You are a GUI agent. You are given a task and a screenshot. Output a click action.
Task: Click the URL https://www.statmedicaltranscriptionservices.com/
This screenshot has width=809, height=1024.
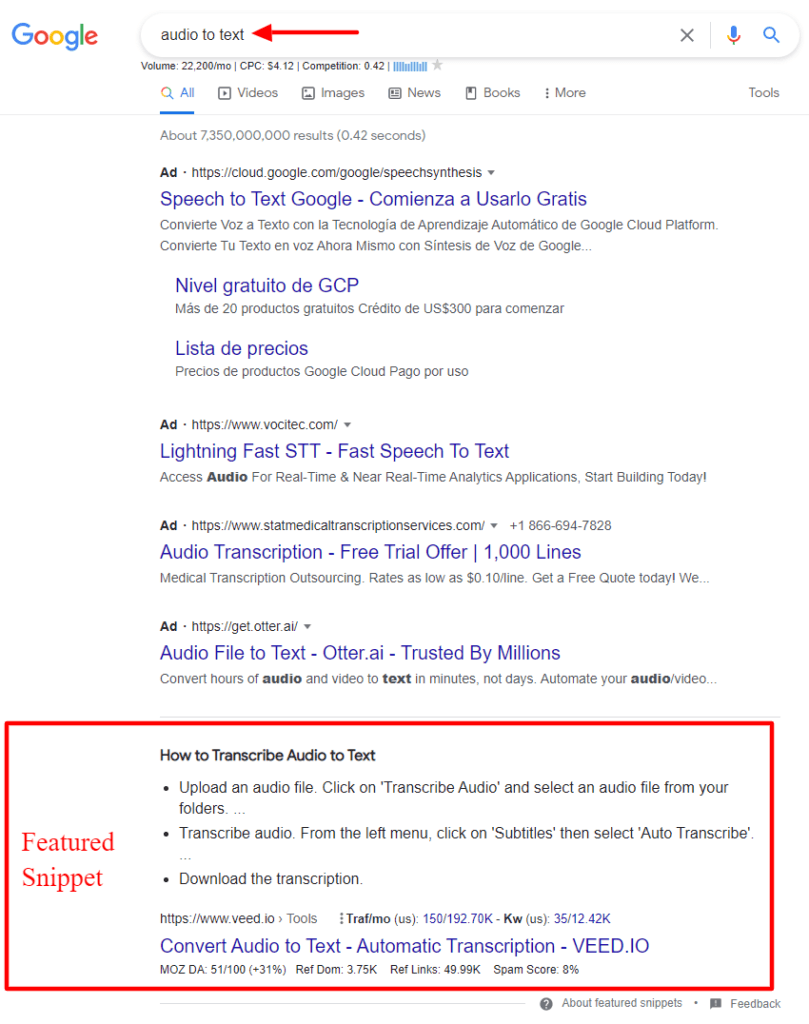pyautogui.click(x=338, y=526)
